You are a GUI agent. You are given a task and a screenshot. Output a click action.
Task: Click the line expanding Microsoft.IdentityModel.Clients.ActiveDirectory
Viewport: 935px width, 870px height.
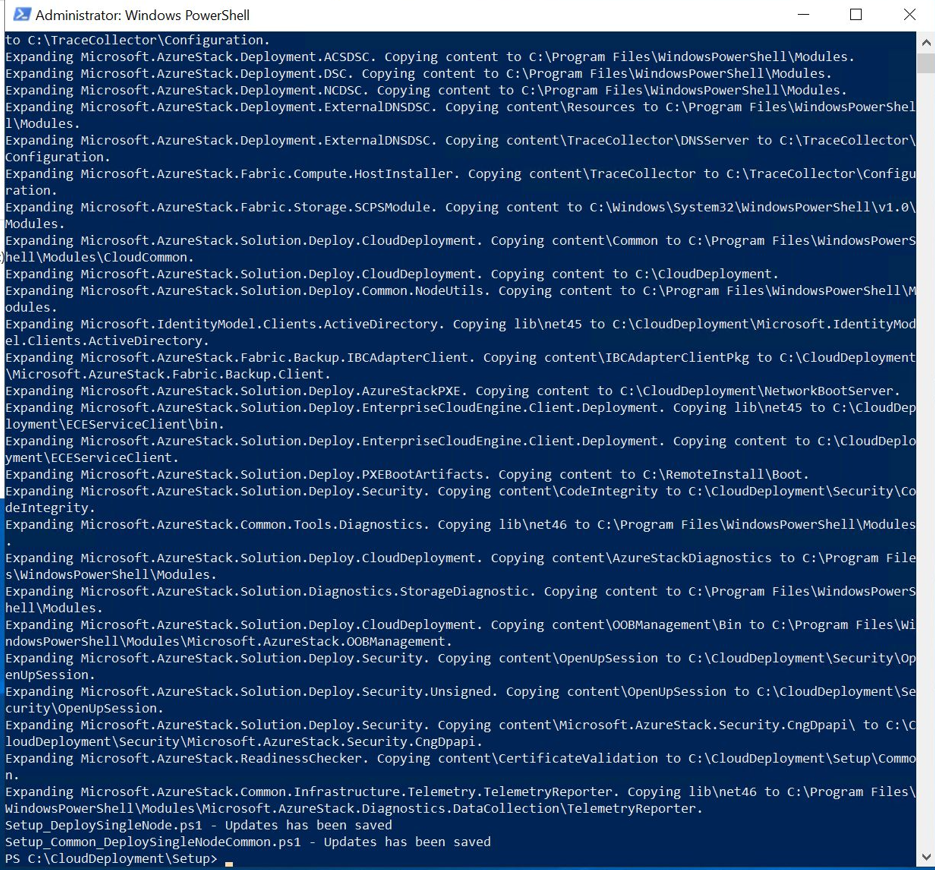point(460,332)
